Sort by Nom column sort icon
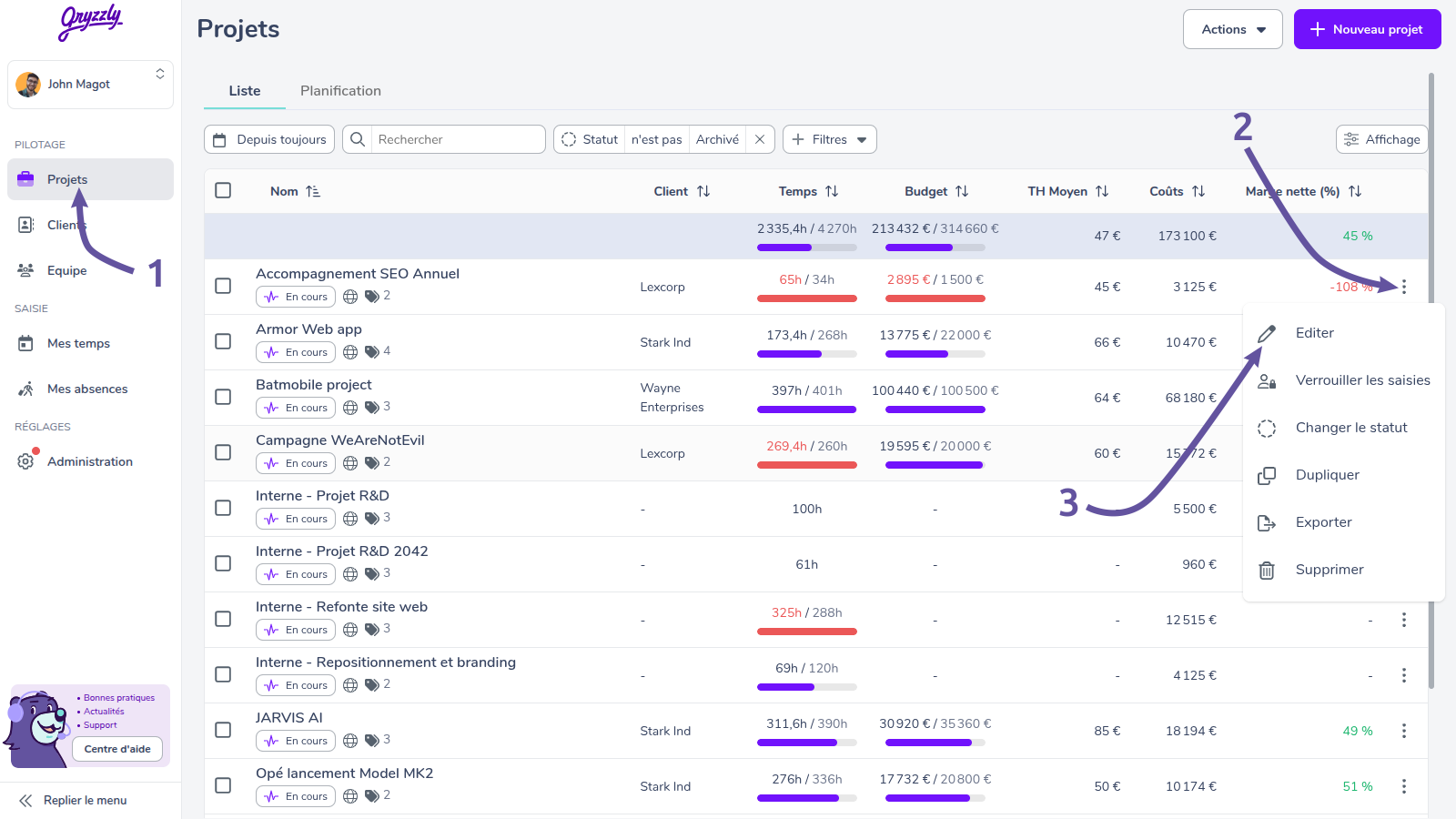 click(313, 191)
